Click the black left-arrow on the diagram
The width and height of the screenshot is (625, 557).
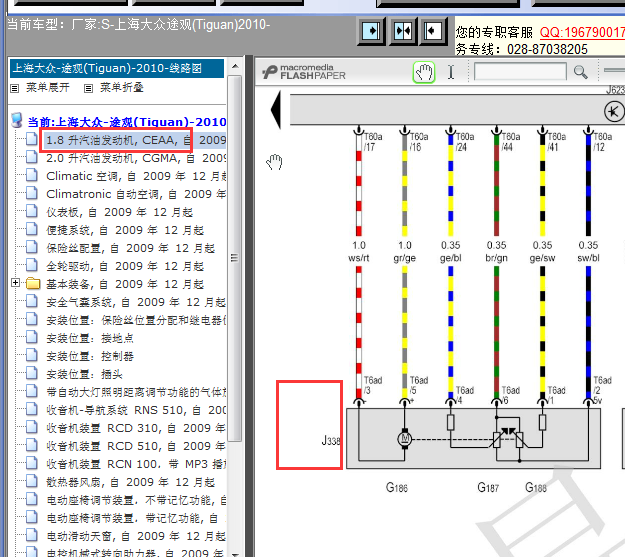tap(276, 110)
